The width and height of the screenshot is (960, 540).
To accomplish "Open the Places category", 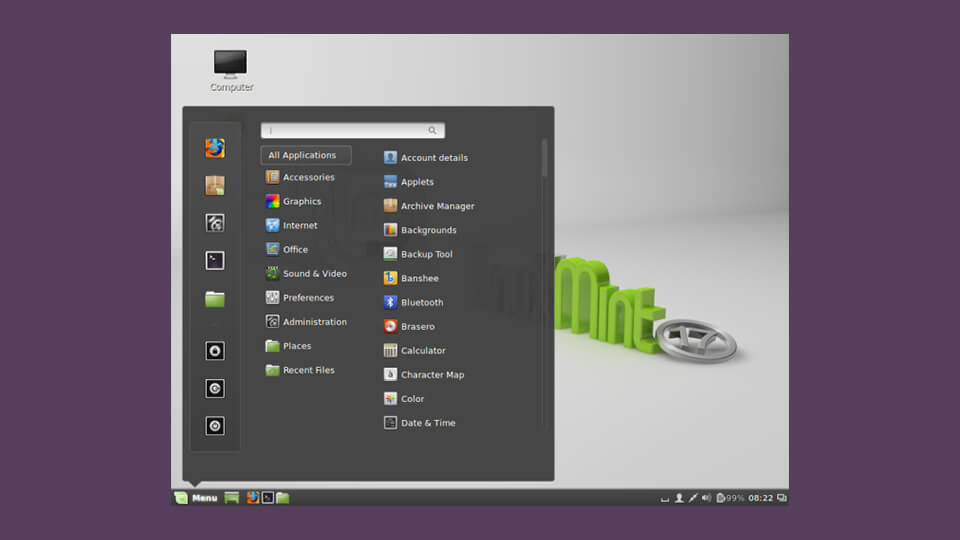I will coord(288,346).
